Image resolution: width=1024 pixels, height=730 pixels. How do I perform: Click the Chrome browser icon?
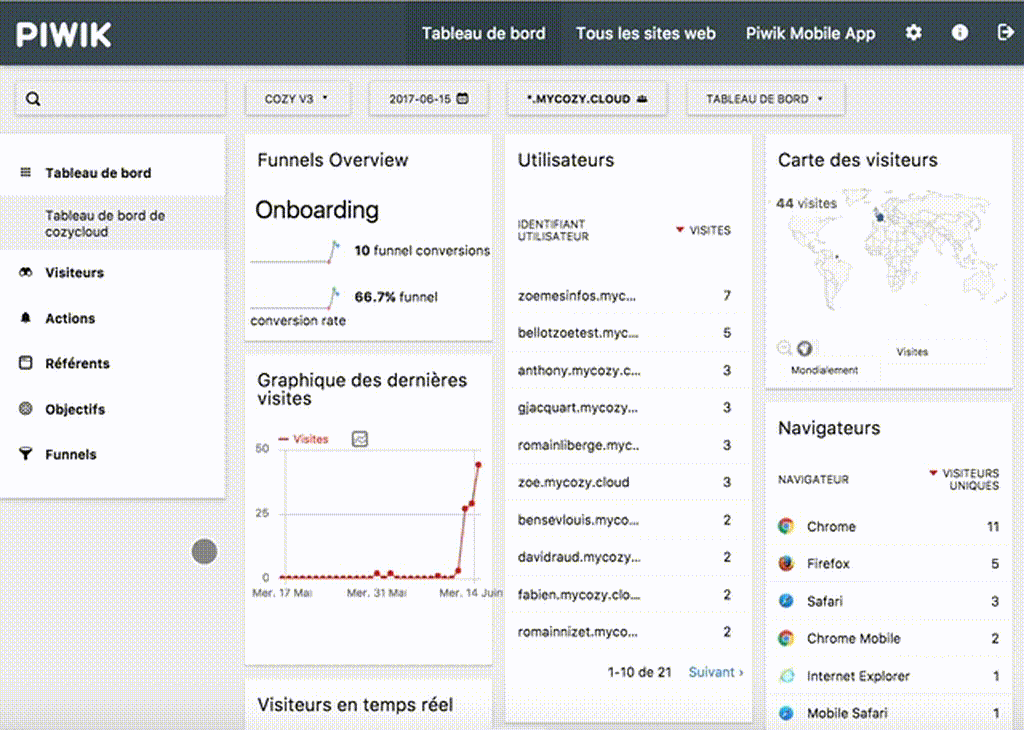786,526
